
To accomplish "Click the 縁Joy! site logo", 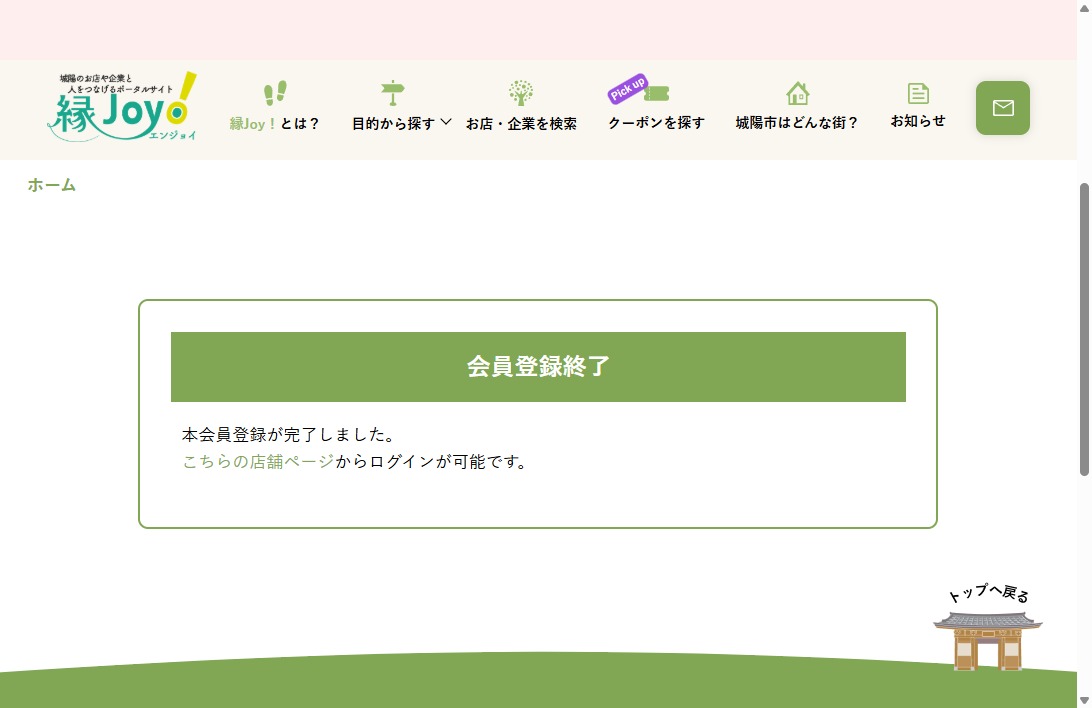I will coord(122,106).
